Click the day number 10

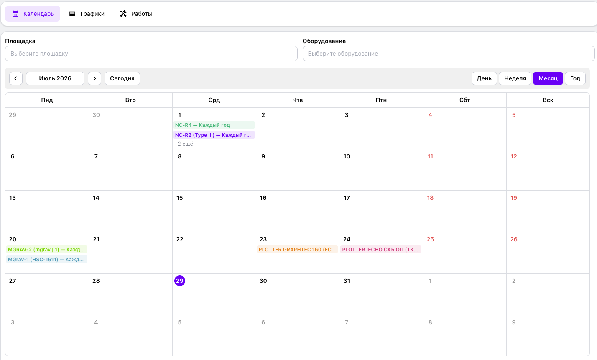[x=347, y=156]
